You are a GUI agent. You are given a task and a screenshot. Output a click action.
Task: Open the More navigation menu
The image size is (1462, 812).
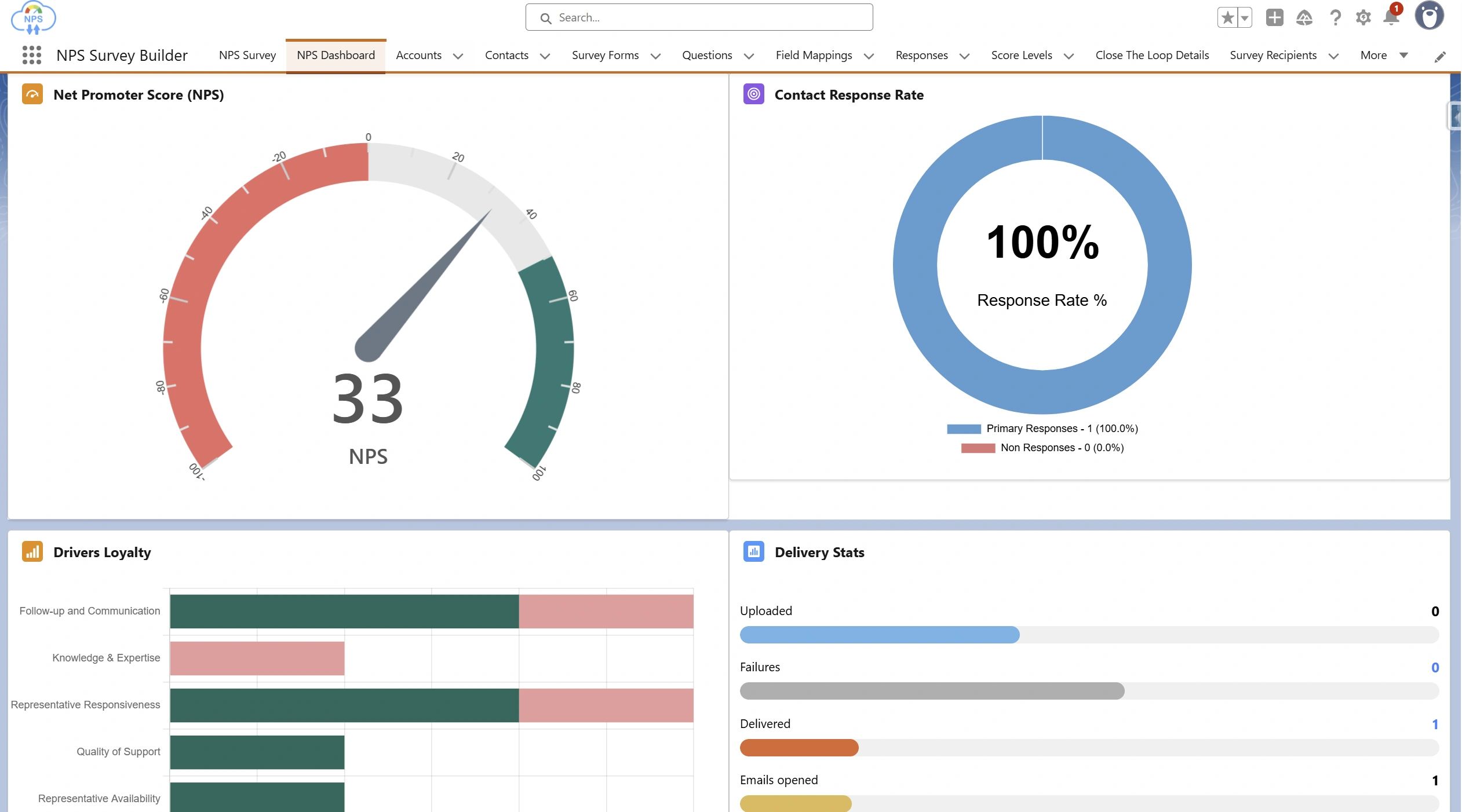coord(1384,55)
